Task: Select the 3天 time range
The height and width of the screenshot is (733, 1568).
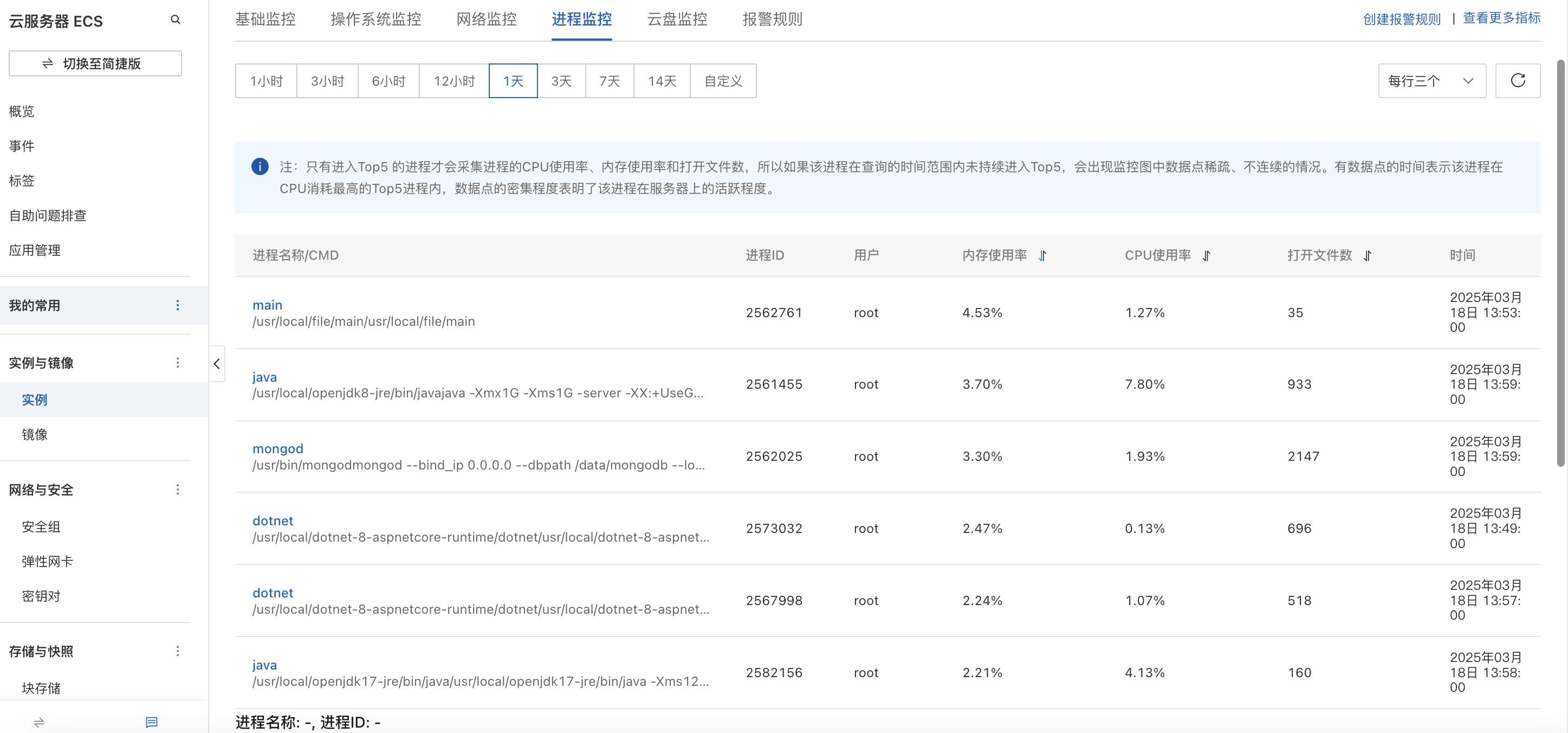Action: (560, 80)
